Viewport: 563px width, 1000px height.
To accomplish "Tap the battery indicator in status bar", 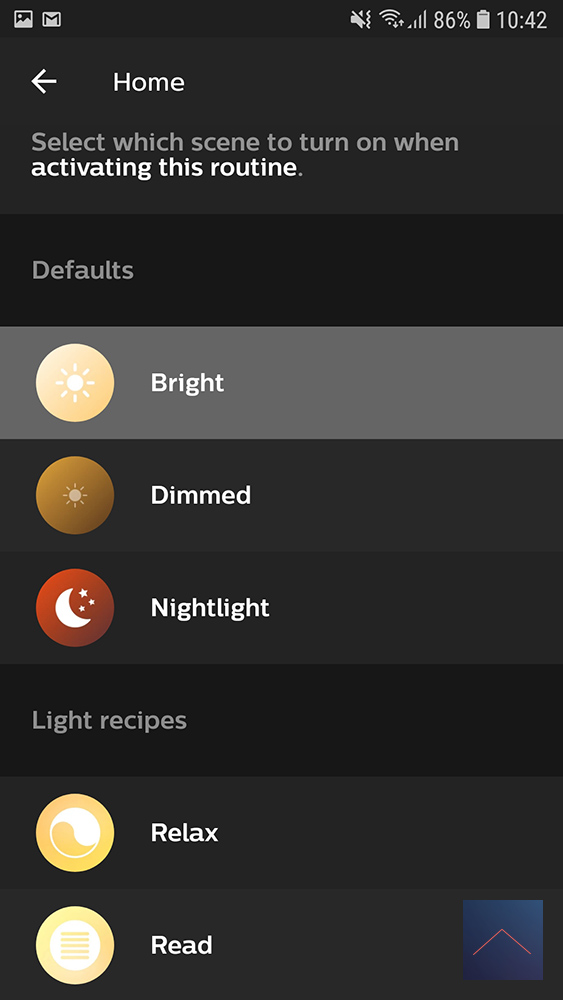I will 484,20.
